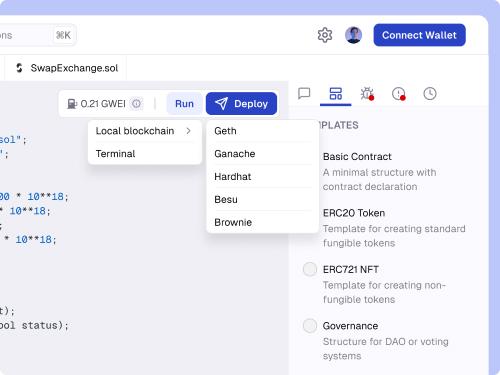Click the Connect Wallet button
The height and width of the screenshot is (375, 500).
tap(419, 35)
